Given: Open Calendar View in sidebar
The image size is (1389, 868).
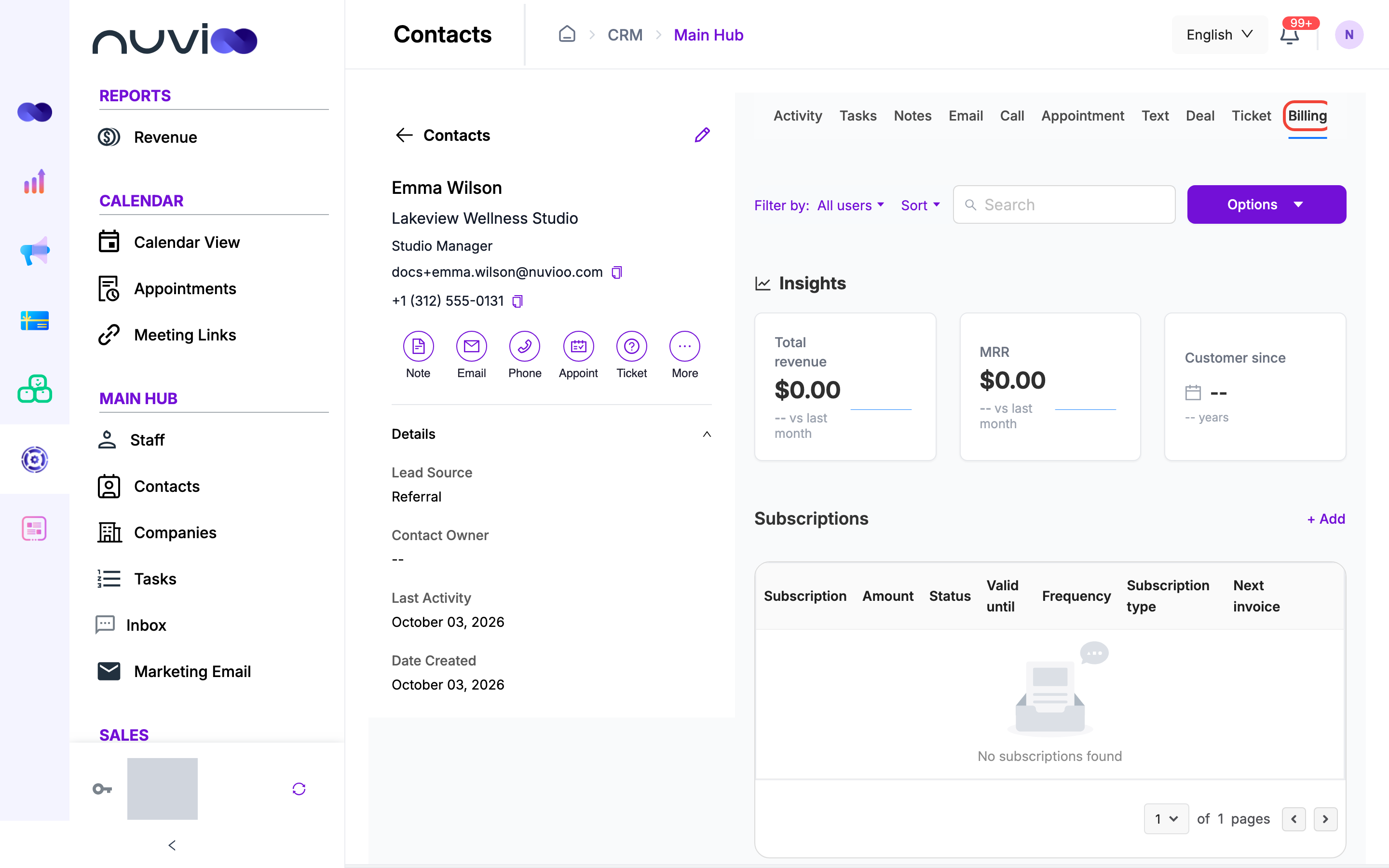Looking at the screenshot, I should pos(187,242).
